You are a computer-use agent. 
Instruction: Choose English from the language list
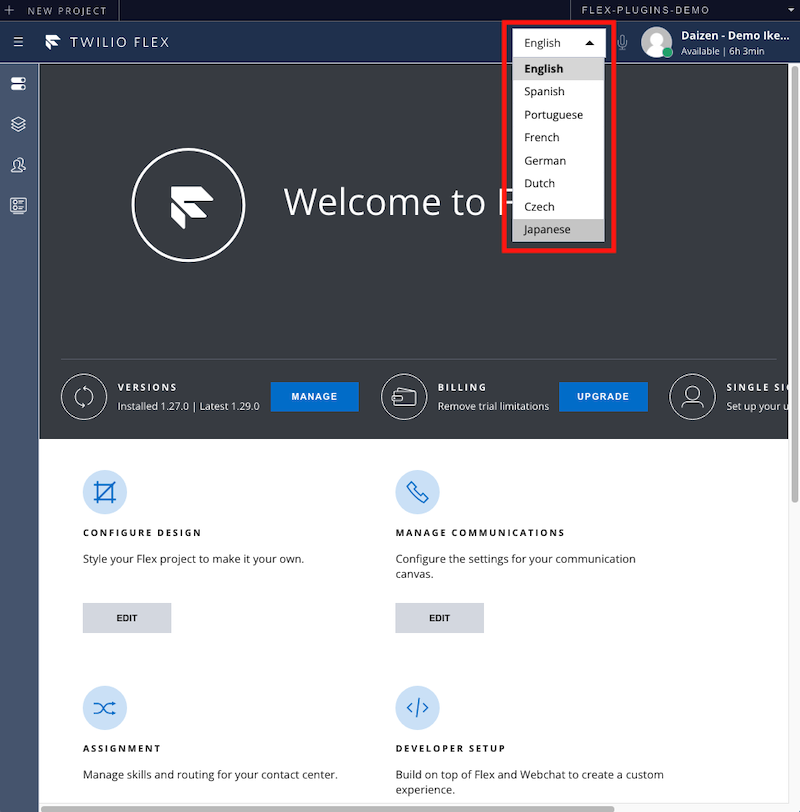(558, 68)
